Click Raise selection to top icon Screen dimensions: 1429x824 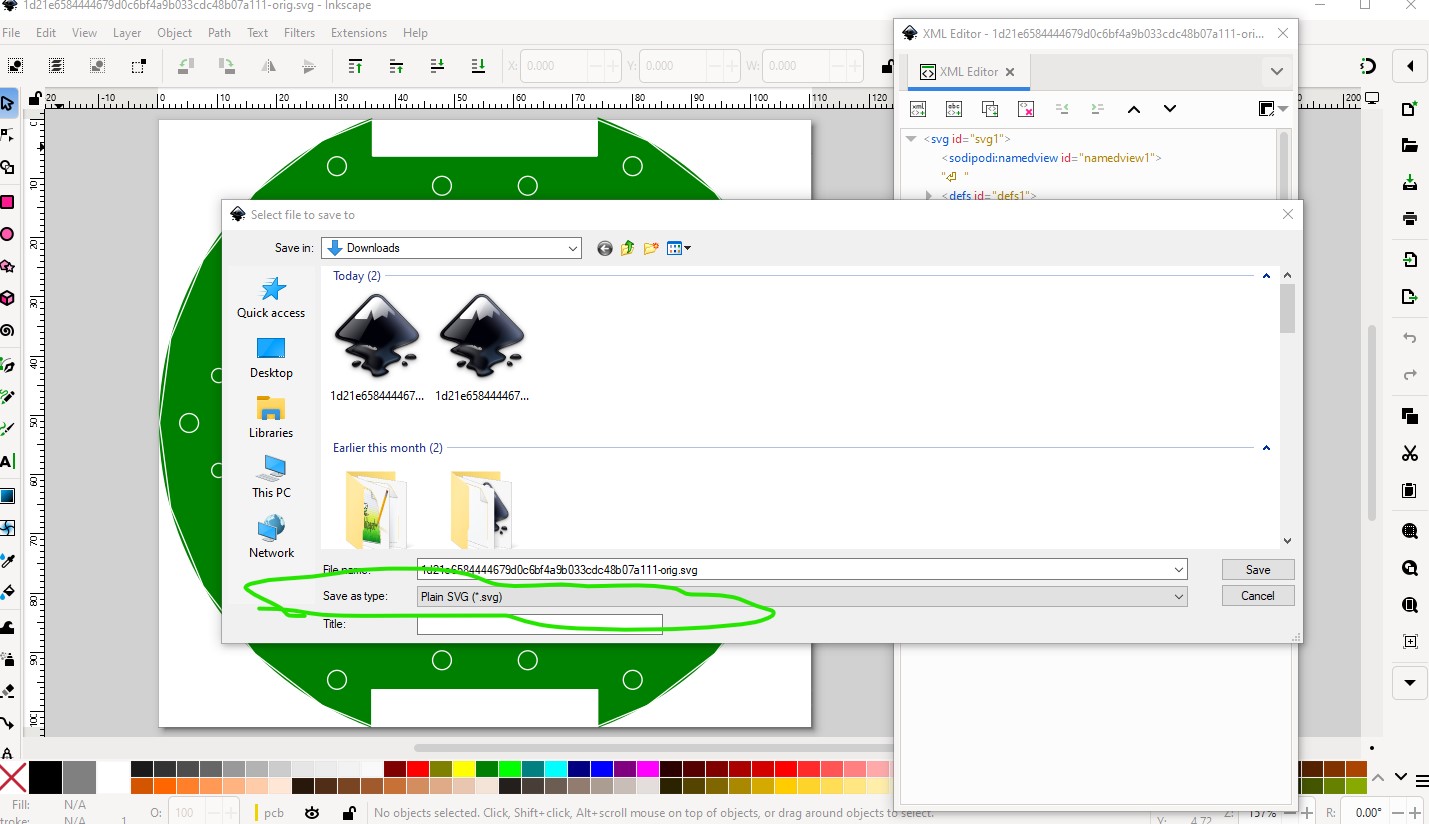[355, 66]
